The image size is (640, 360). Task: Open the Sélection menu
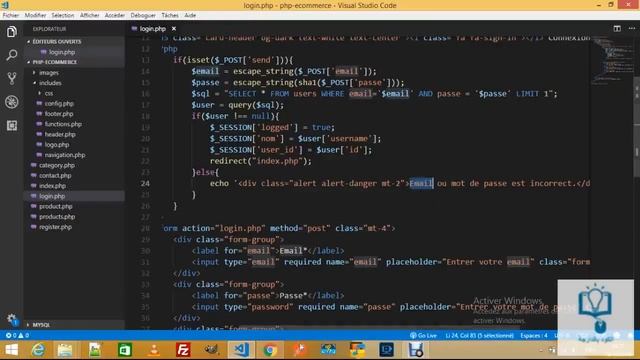click(x=62, y=15)
